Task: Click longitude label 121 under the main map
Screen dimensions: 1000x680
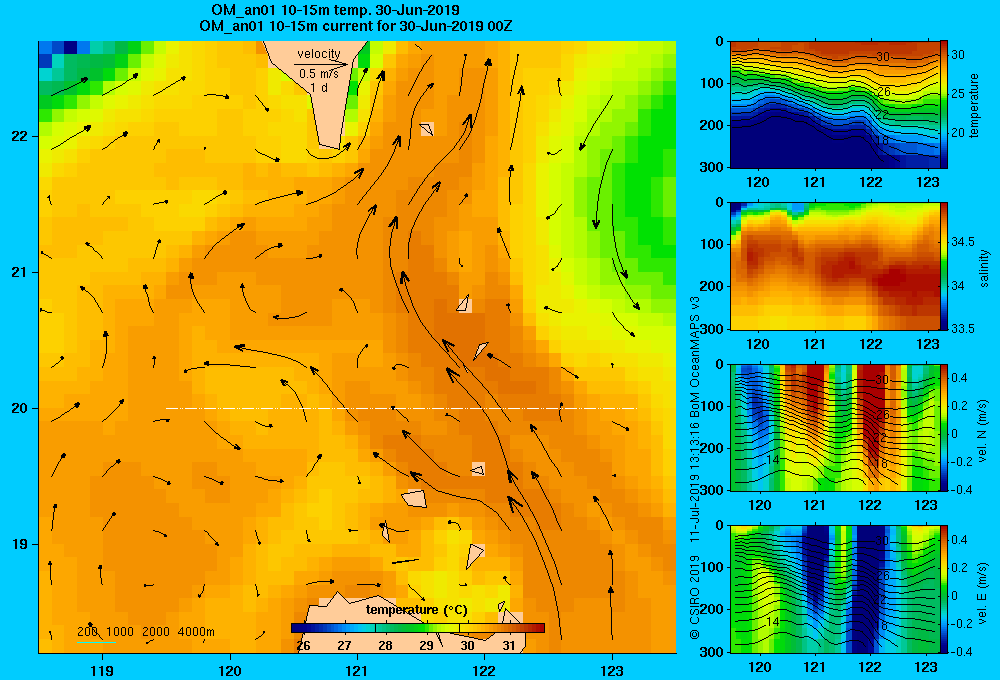Action: pyautogui.click(x=357, y=670)
